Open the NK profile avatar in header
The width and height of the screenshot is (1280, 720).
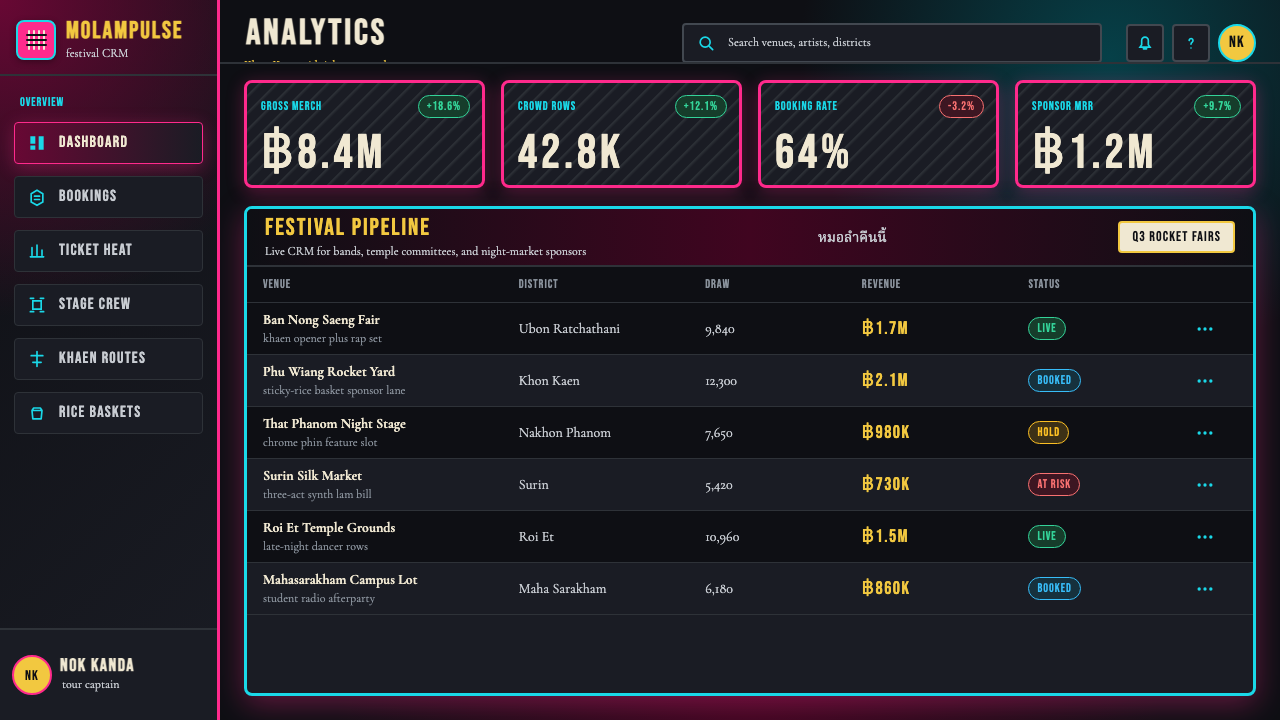pos(1237,43)
